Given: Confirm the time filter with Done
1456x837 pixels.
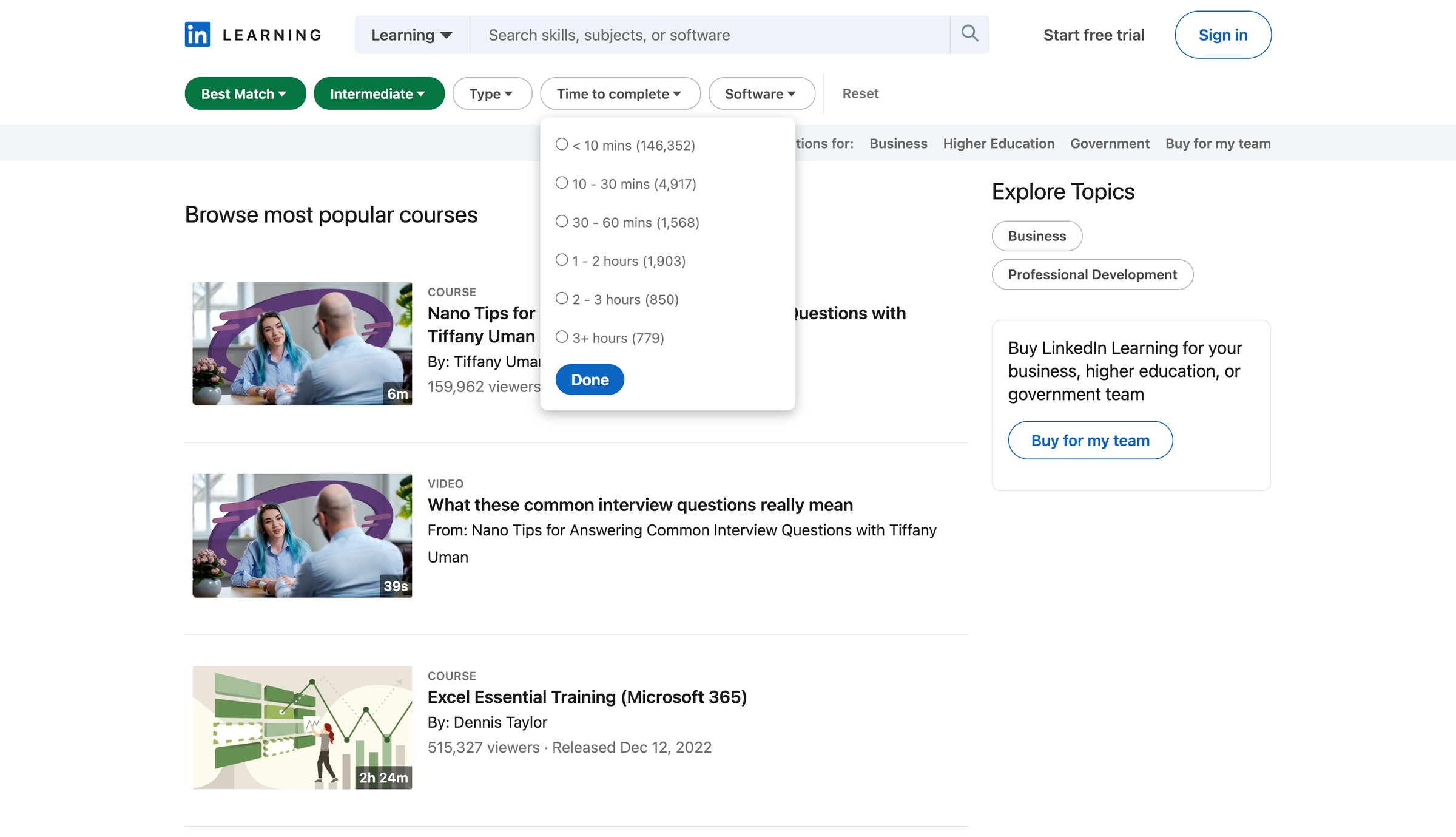Looking at the screenshot, I should 590,379.
